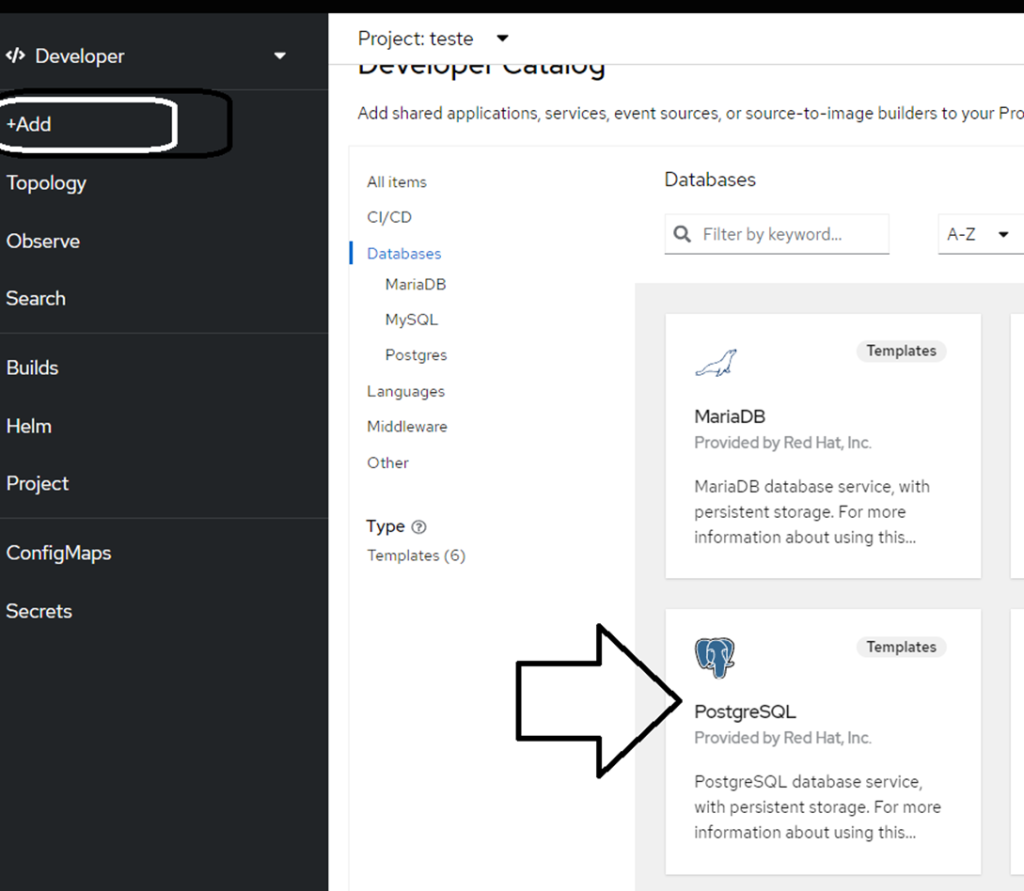Select the MySQL subcategory filter

(x=411, y=319)
